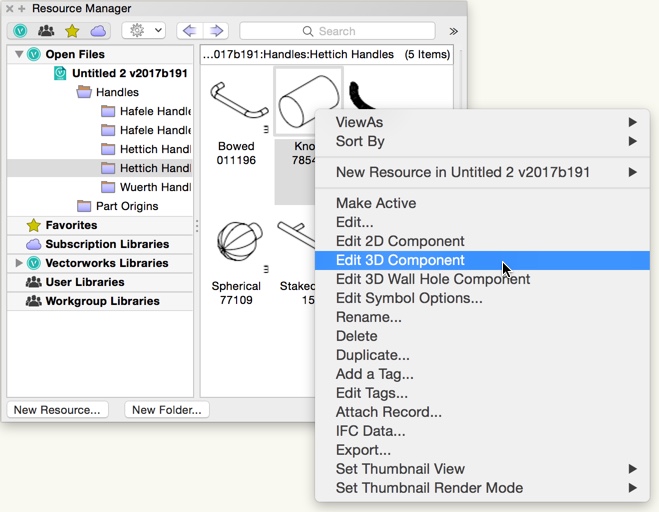Expand the Vectorworks Libraries section

[18, 263]
